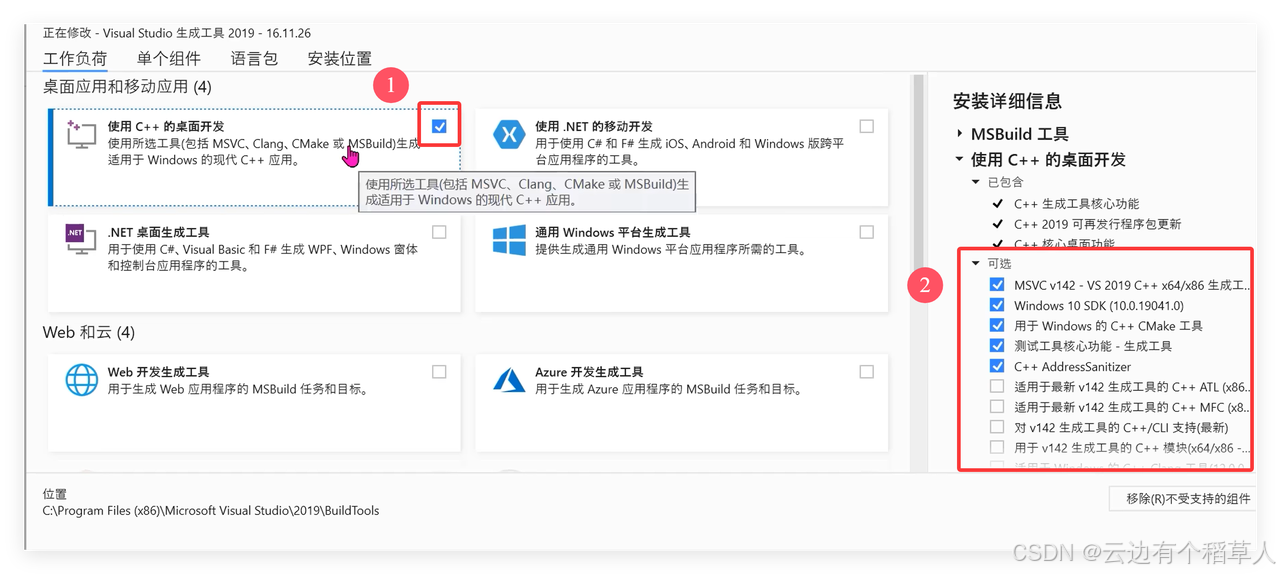Viewport: 1280px width, 574px height.
Task: Check the 通用 Windows 平台生成工具 checkbox
Action: pos(866,232)
